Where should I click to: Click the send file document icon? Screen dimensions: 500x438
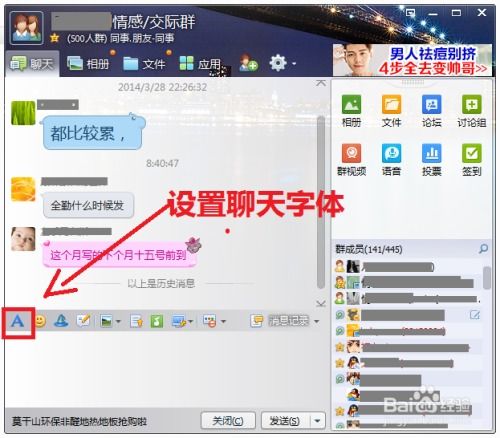137,322
